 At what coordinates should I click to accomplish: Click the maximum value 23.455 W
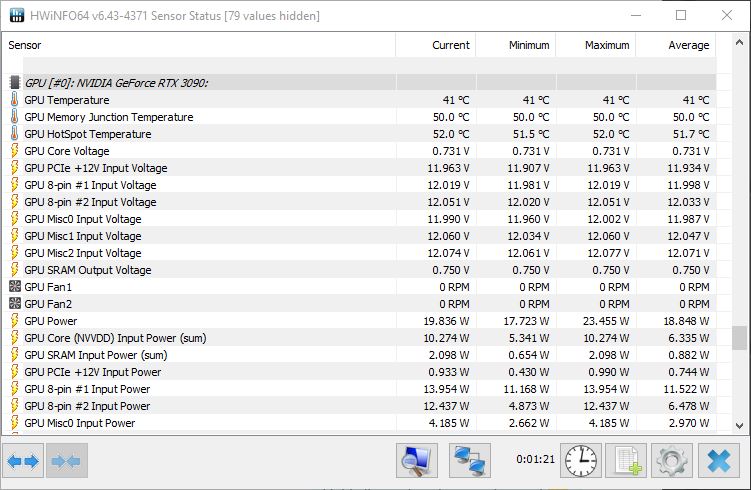point(606,321)
